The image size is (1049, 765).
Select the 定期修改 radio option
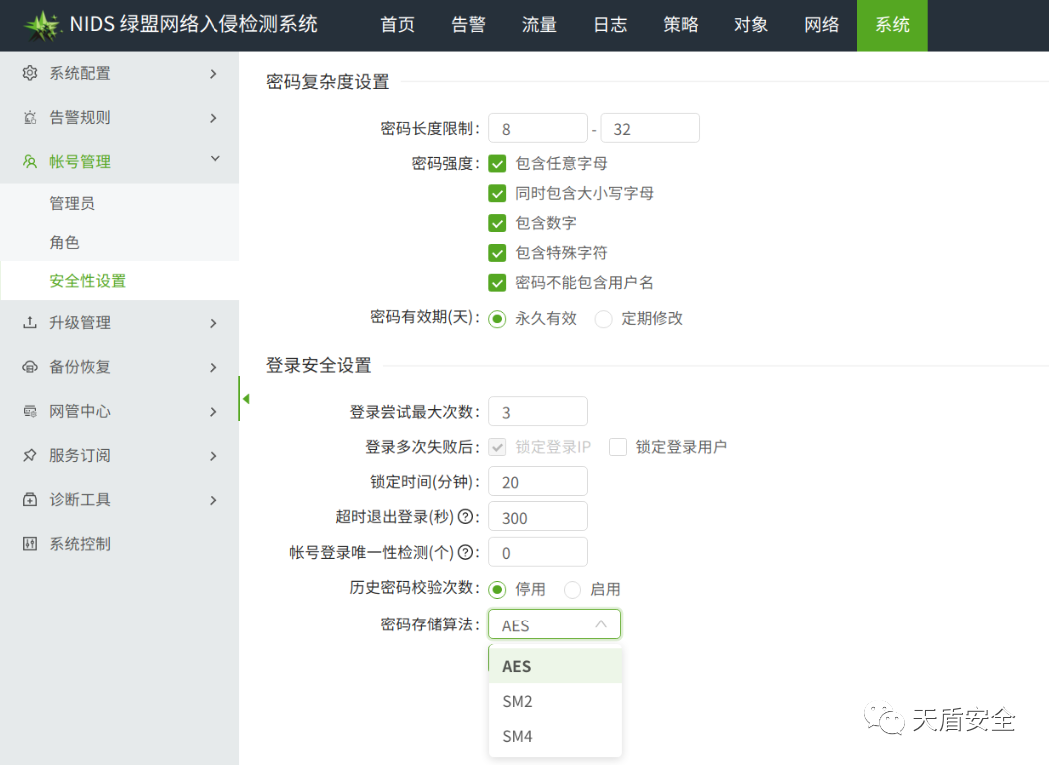pos(603,319)
